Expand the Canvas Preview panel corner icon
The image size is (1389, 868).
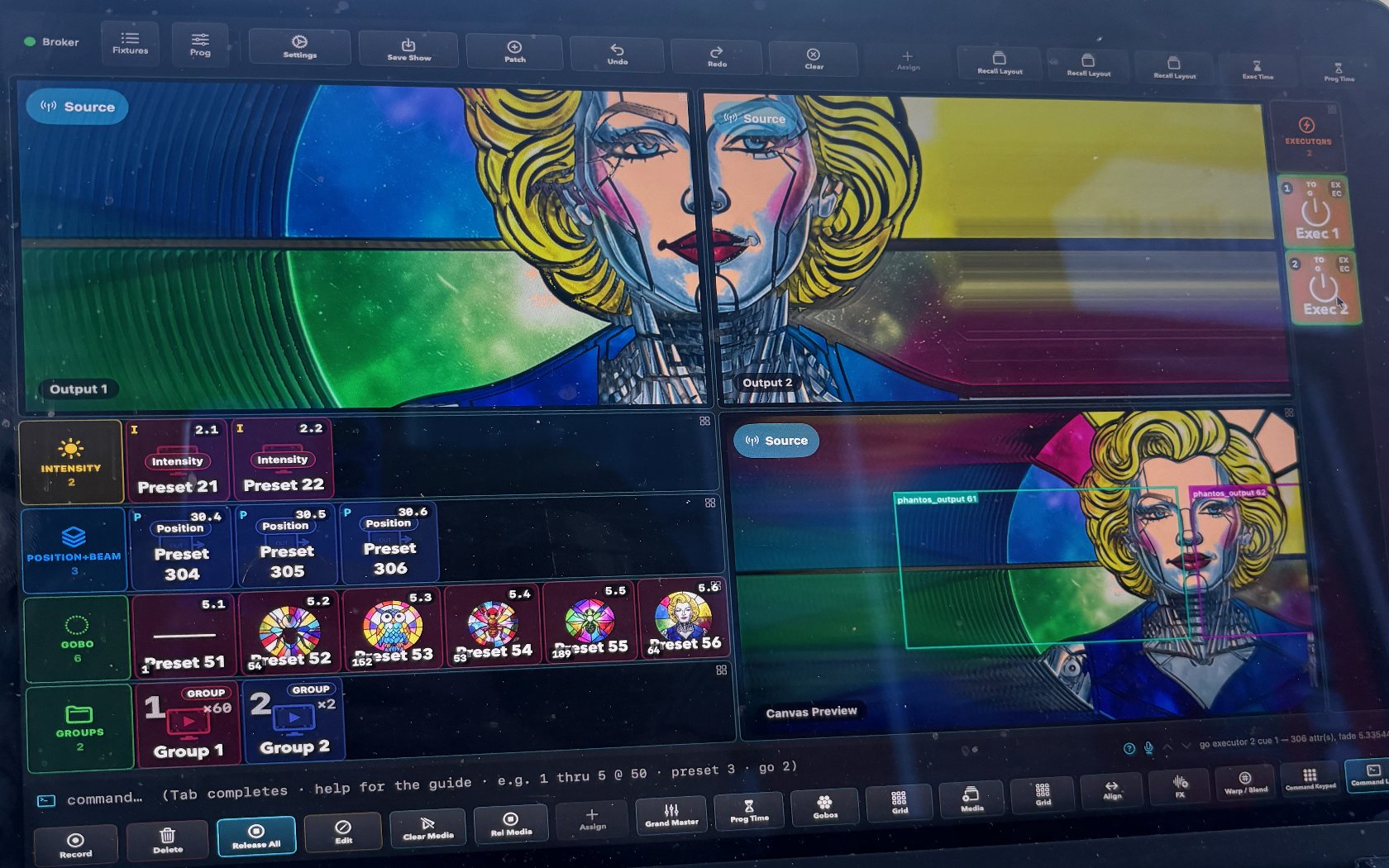1289,412
